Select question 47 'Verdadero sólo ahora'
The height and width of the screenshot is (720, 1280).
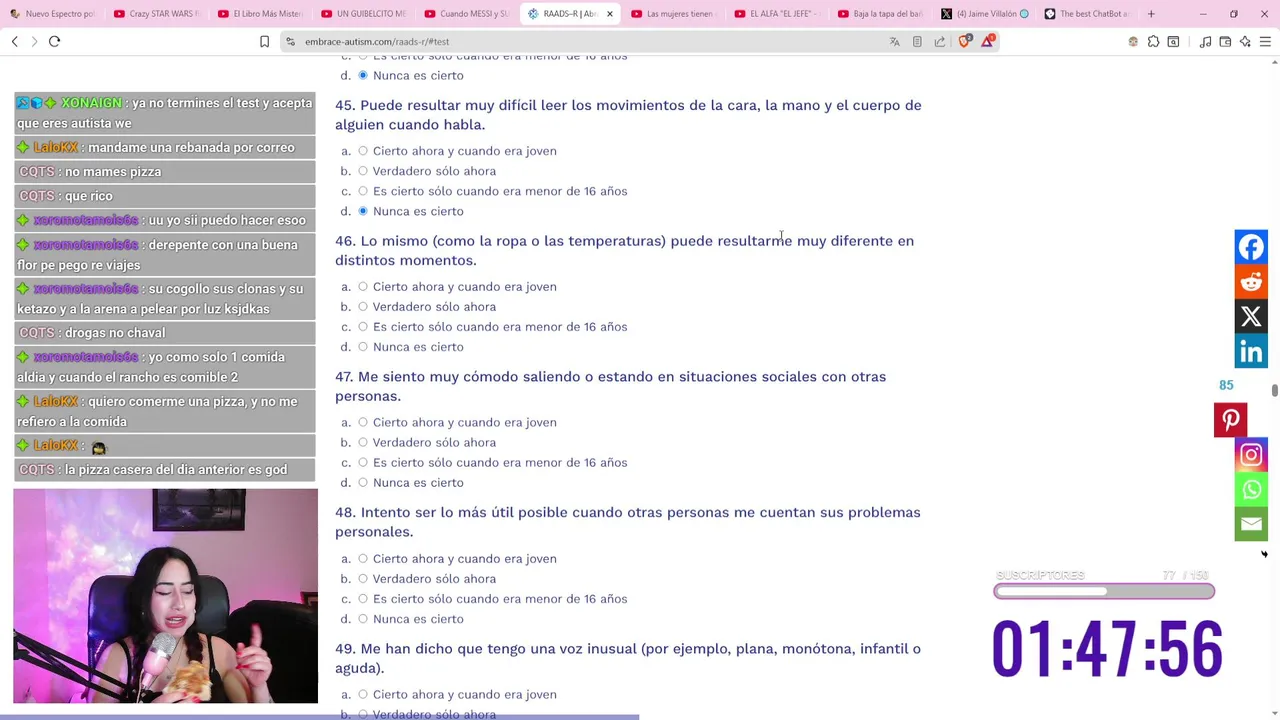pyautogui.click(x=363, y=442)
